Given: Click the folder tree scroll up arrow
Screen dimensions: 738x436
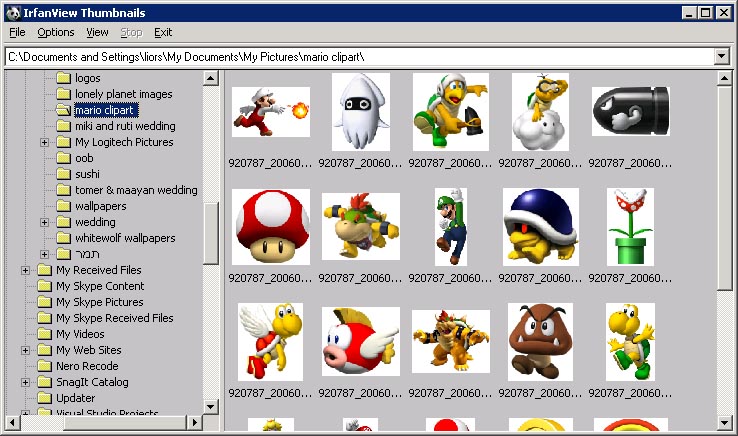Looking at the screenshot, I should pyautogui.click(x=211, y=78).
